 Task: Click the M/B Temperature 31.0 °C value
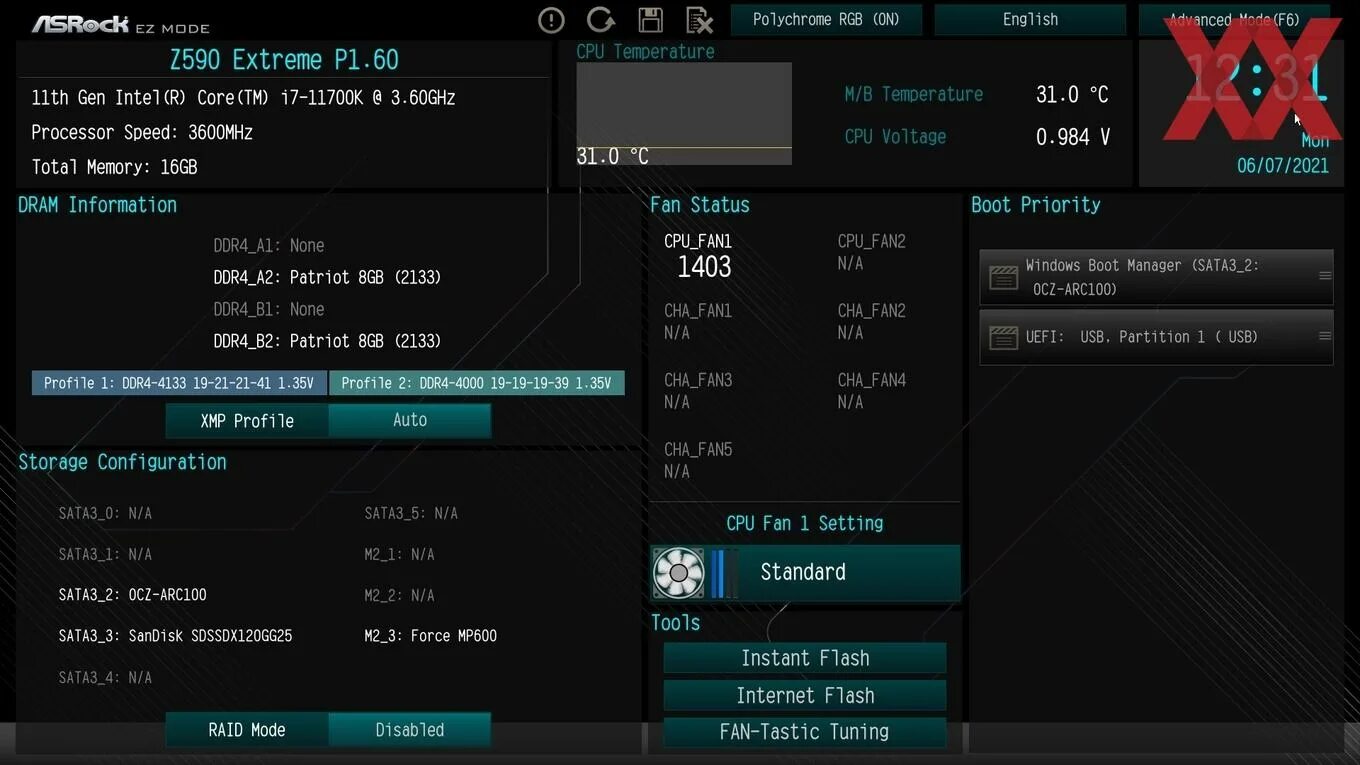(x=1072, y=95)
